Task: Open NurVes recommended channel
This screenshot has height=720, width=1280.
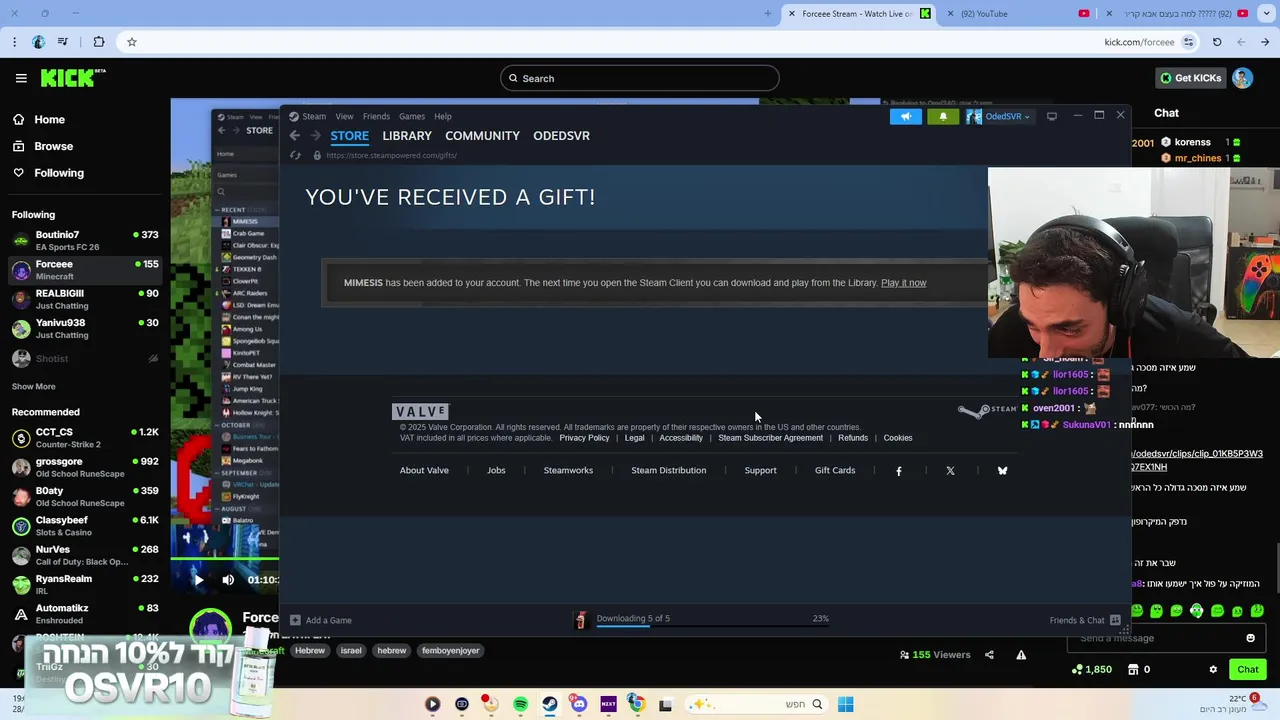Action: click(85, 555)
